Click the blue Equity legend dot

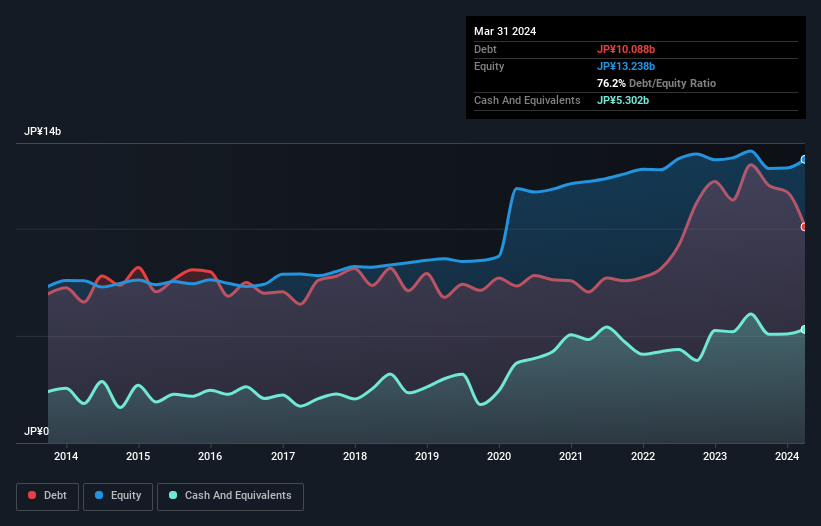click(x=99, y=495)
